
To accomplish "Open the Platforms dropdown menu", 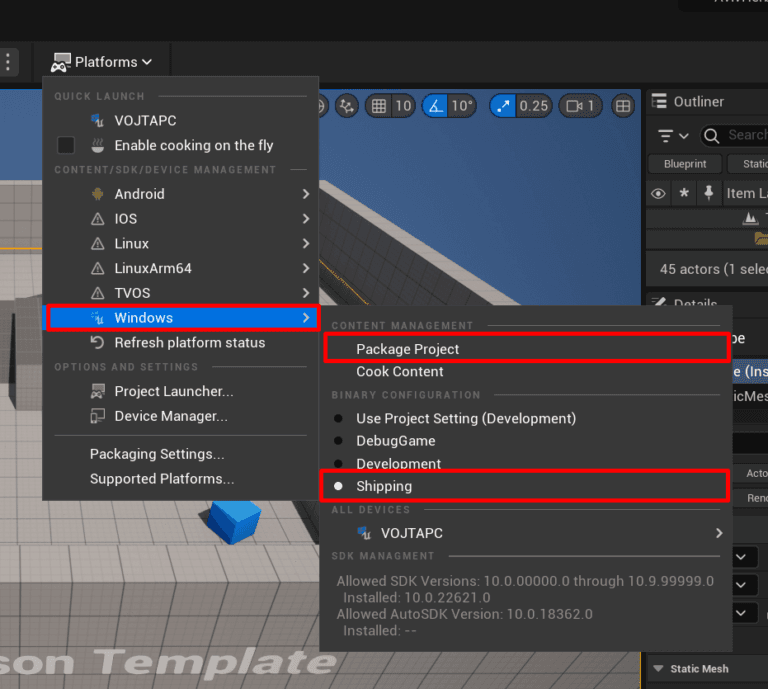I will click(x=101, y=62).
